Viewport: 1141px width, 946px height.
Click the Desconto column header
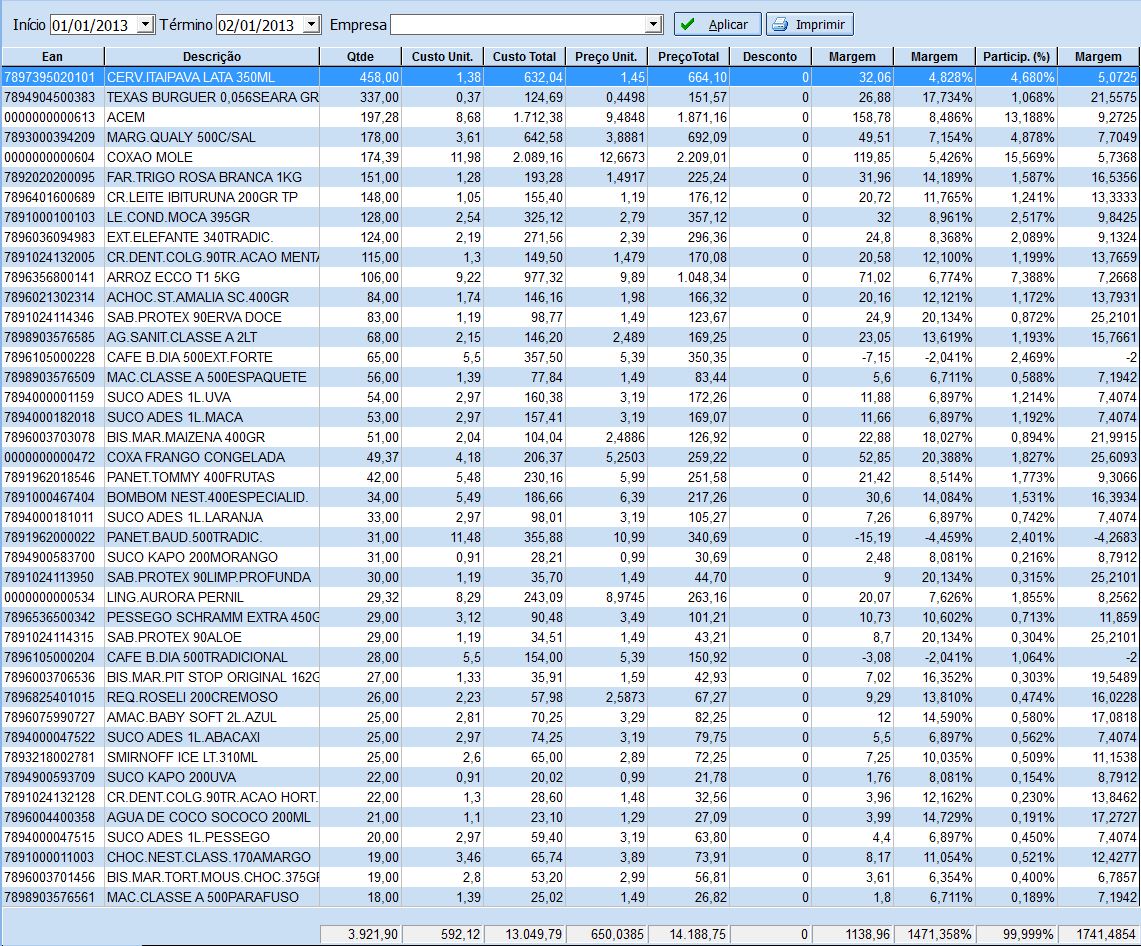tap(770, 56)
